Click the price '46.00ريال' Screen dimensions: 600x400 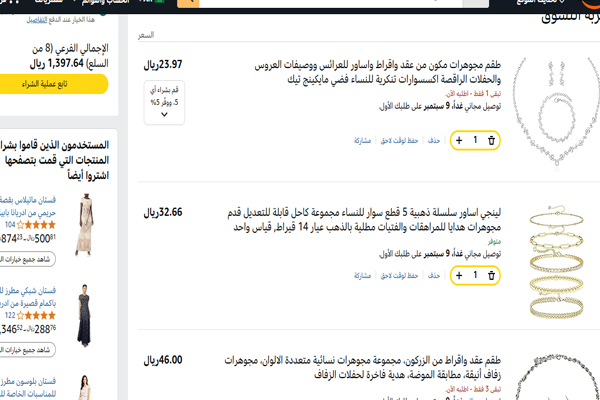pos(163,360)
